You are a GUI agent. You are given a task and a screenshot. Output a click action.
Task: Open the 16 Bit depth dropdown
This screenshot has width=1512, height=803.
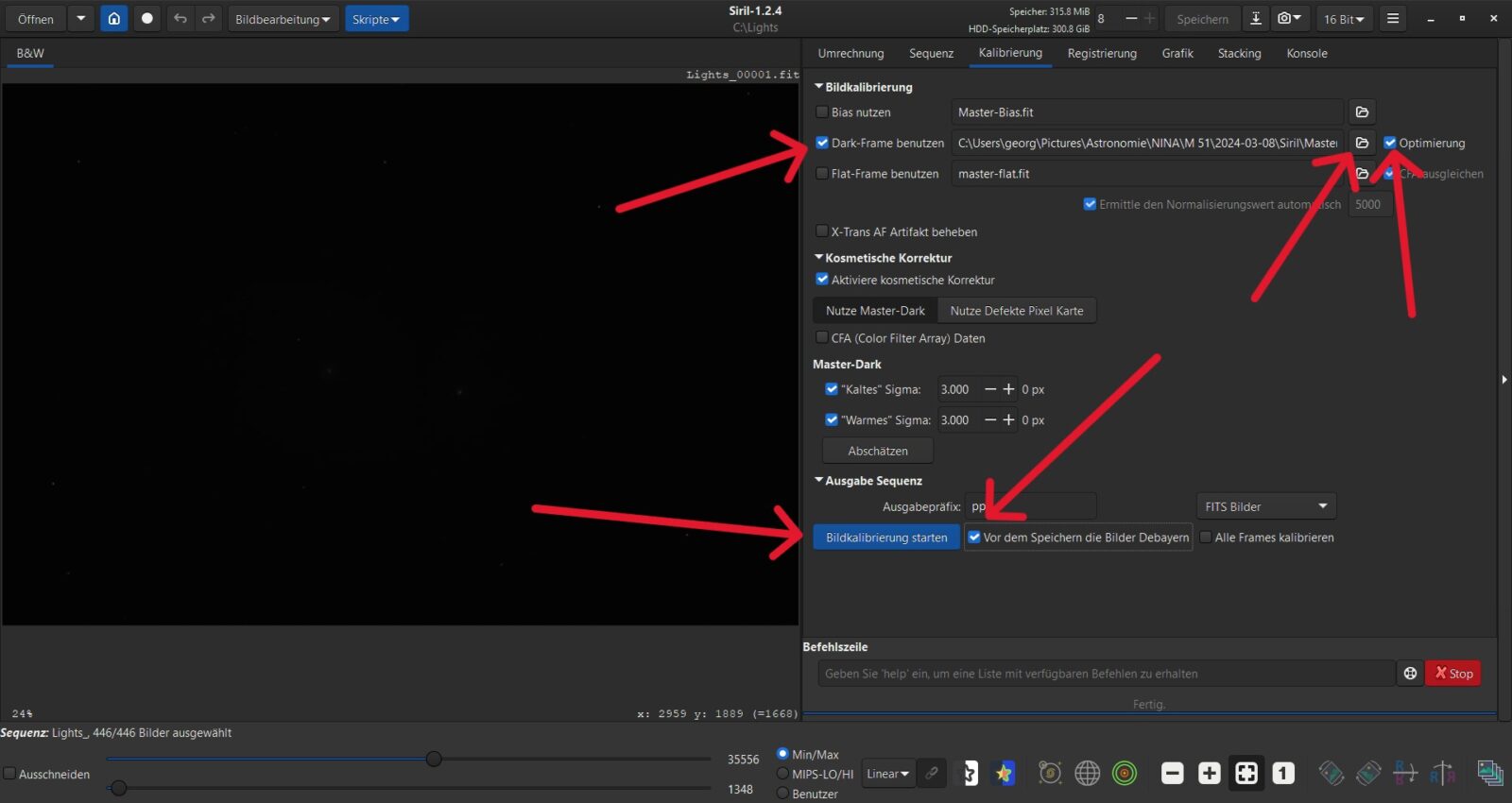(1344, 19)
